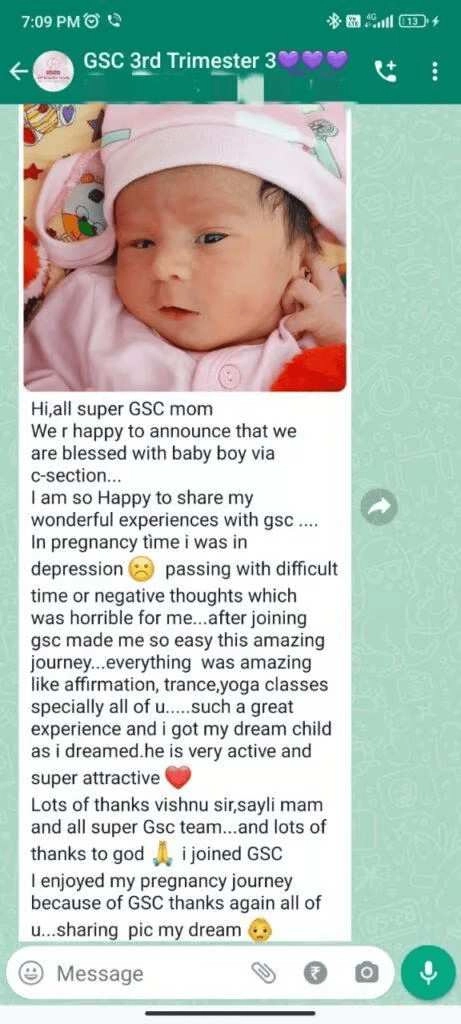Screen dimensions: 461x1024
Task: Open GSC 3rd Trimester 3 group info
Action: [214, 61]
